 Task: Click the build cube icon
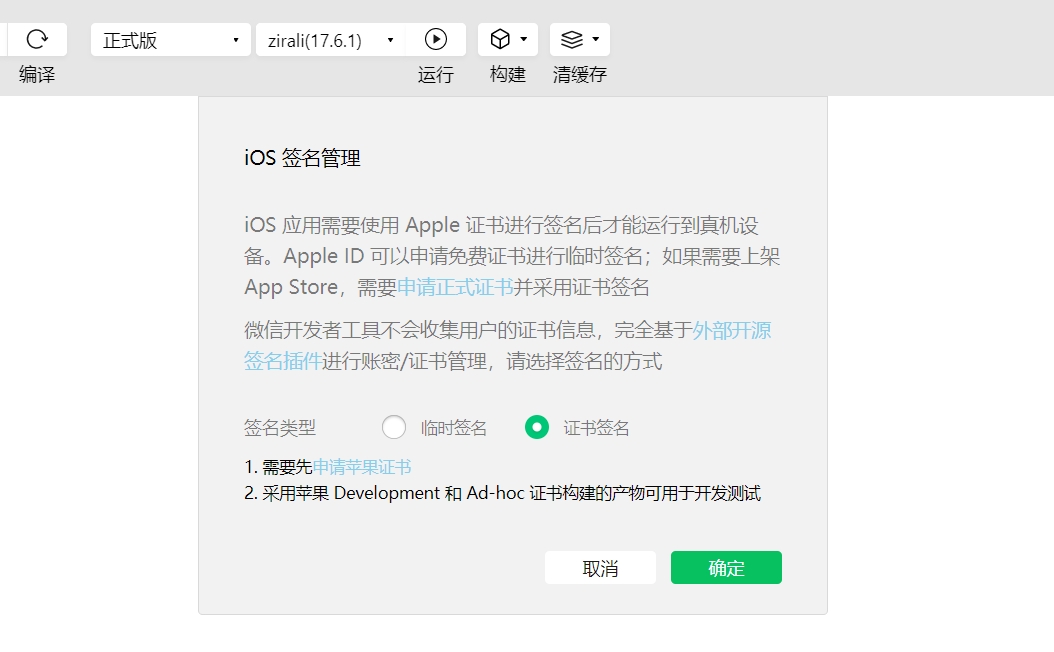tap(500, 39)
